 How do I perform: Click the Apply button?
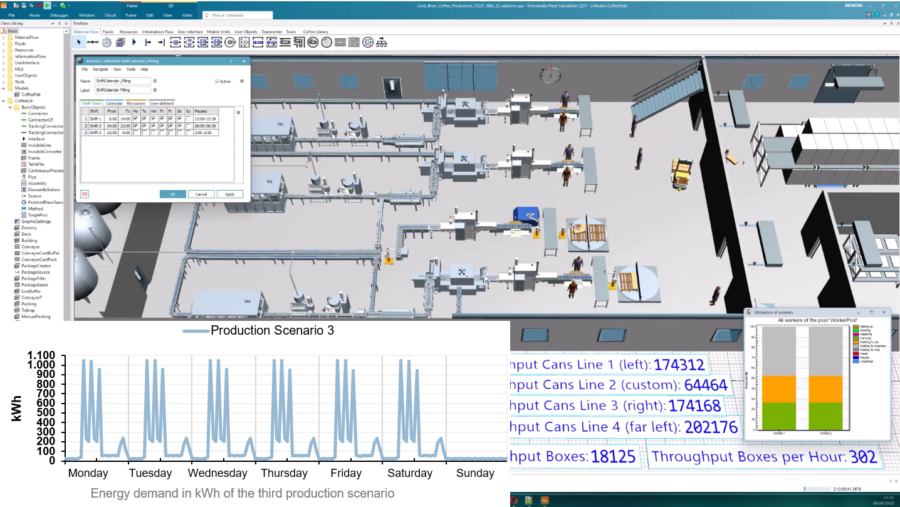(x=229, y=194)
